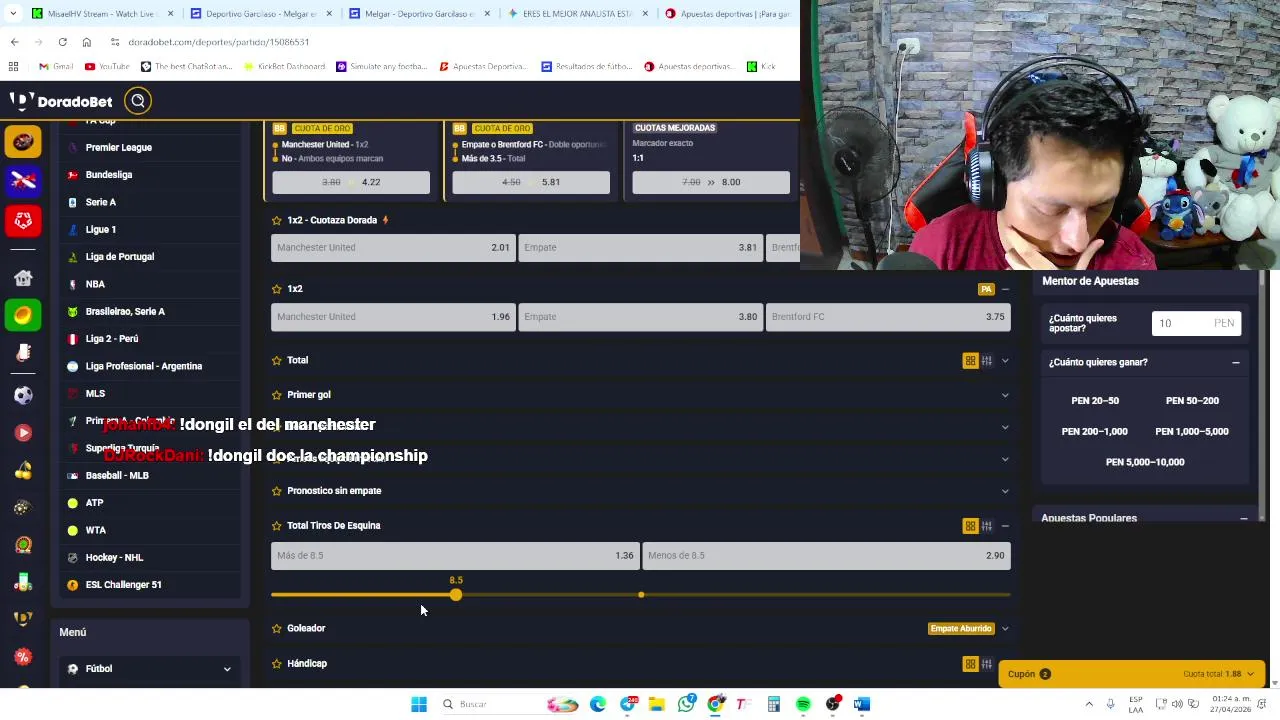This screenshot has width=1280, height=720.
Task: Open WhatsApp from the taskbar
Action: (686, 704)
